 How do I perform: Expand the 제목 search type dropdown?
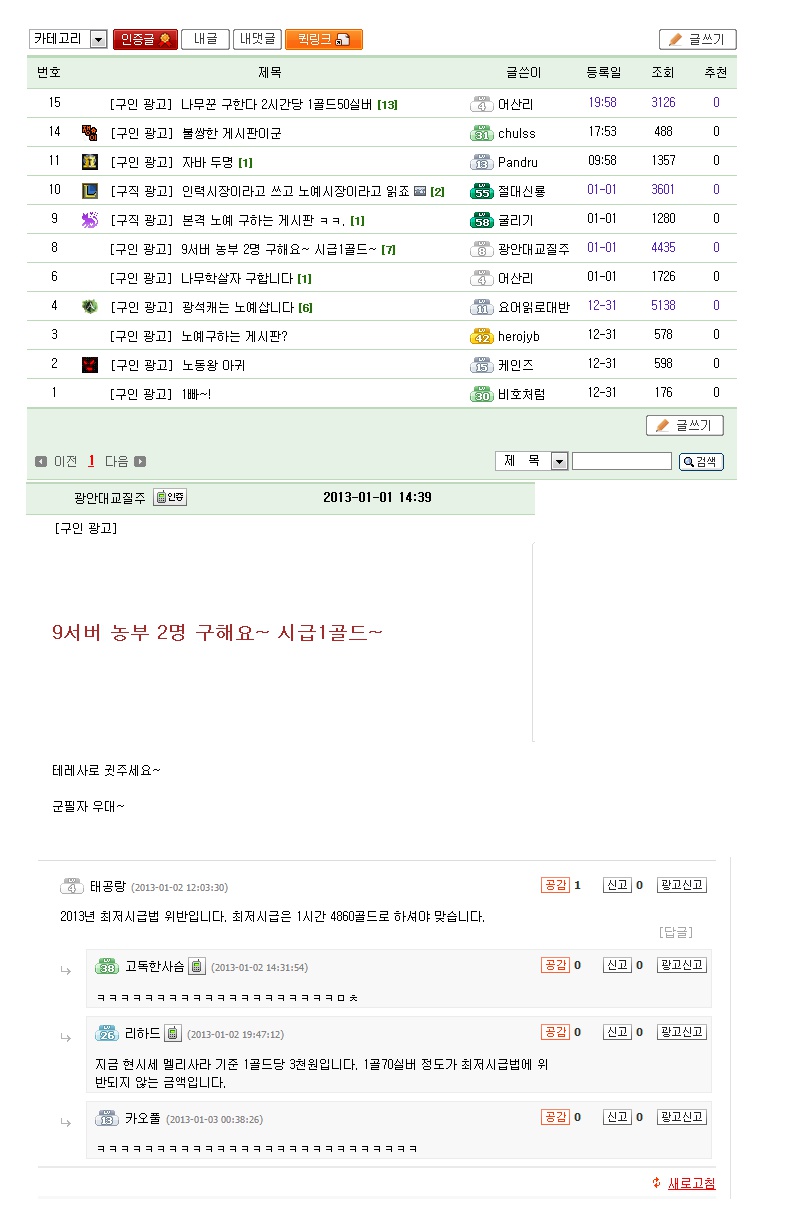(559, 461)
